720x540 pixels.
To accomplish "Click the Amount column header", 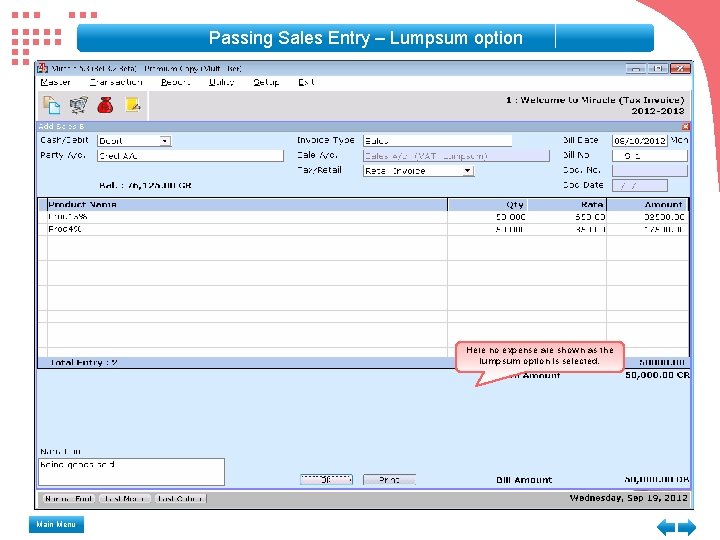I will 647,204.
